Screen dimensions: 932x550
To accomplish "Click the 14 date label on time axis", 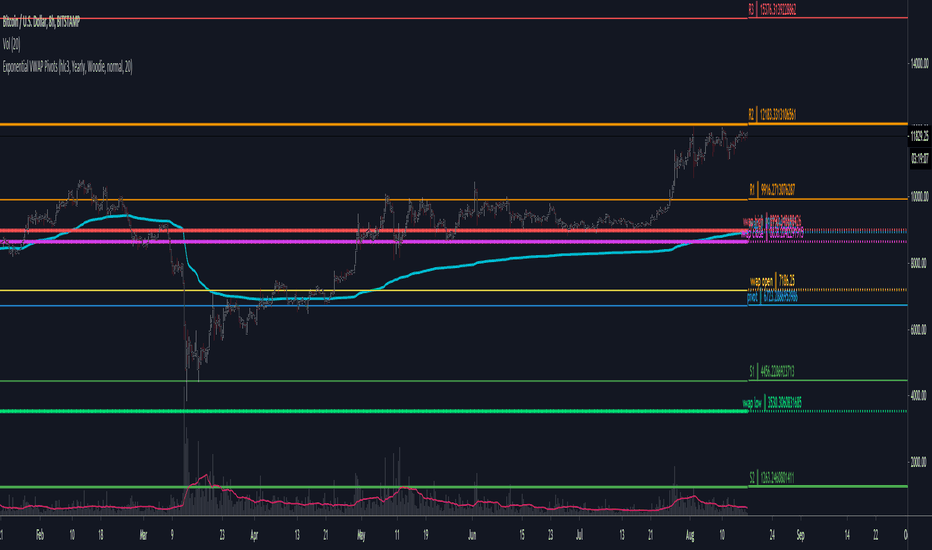I will 847,535.
